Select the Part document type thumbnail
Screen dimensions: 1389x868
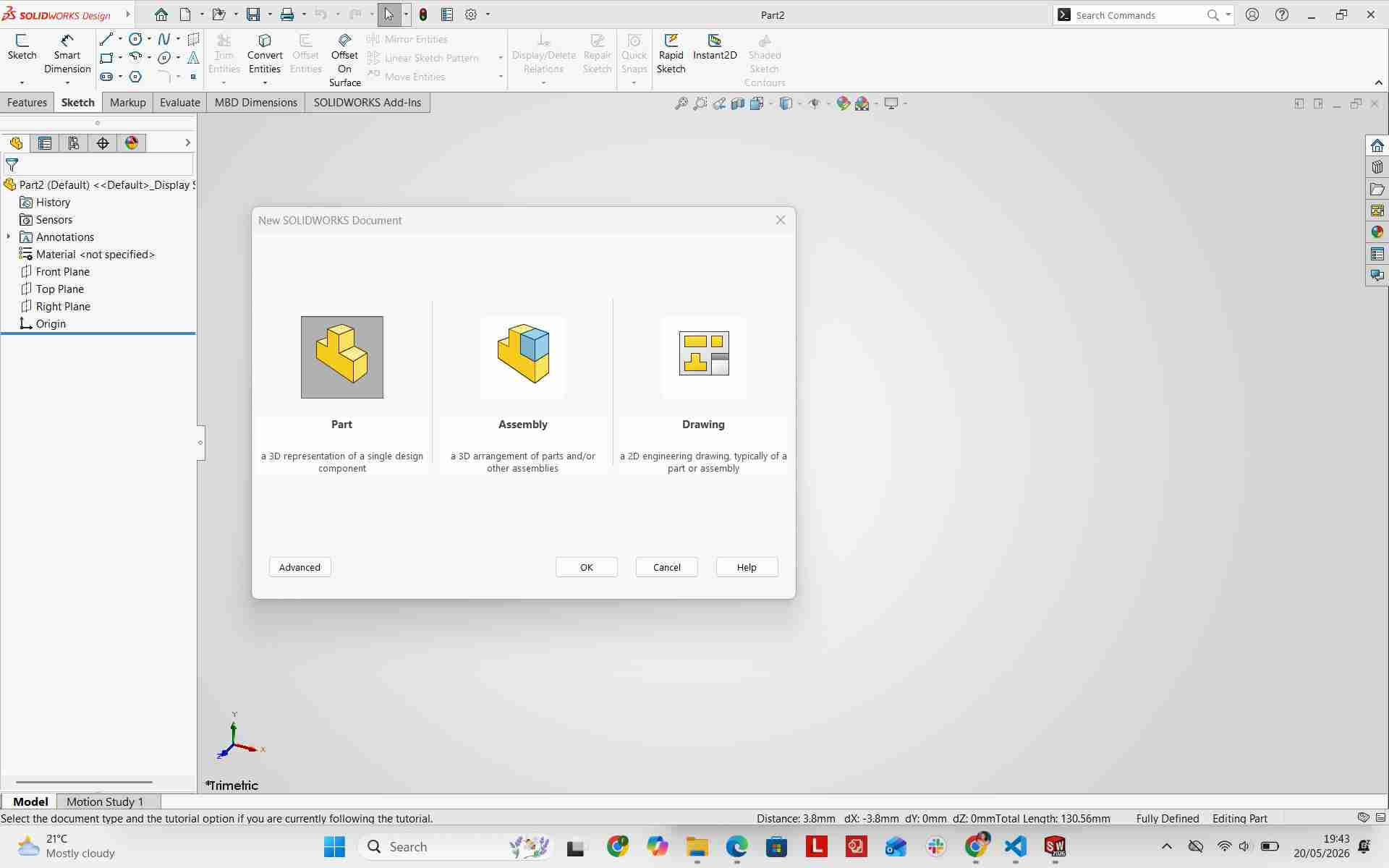point(342,357)
